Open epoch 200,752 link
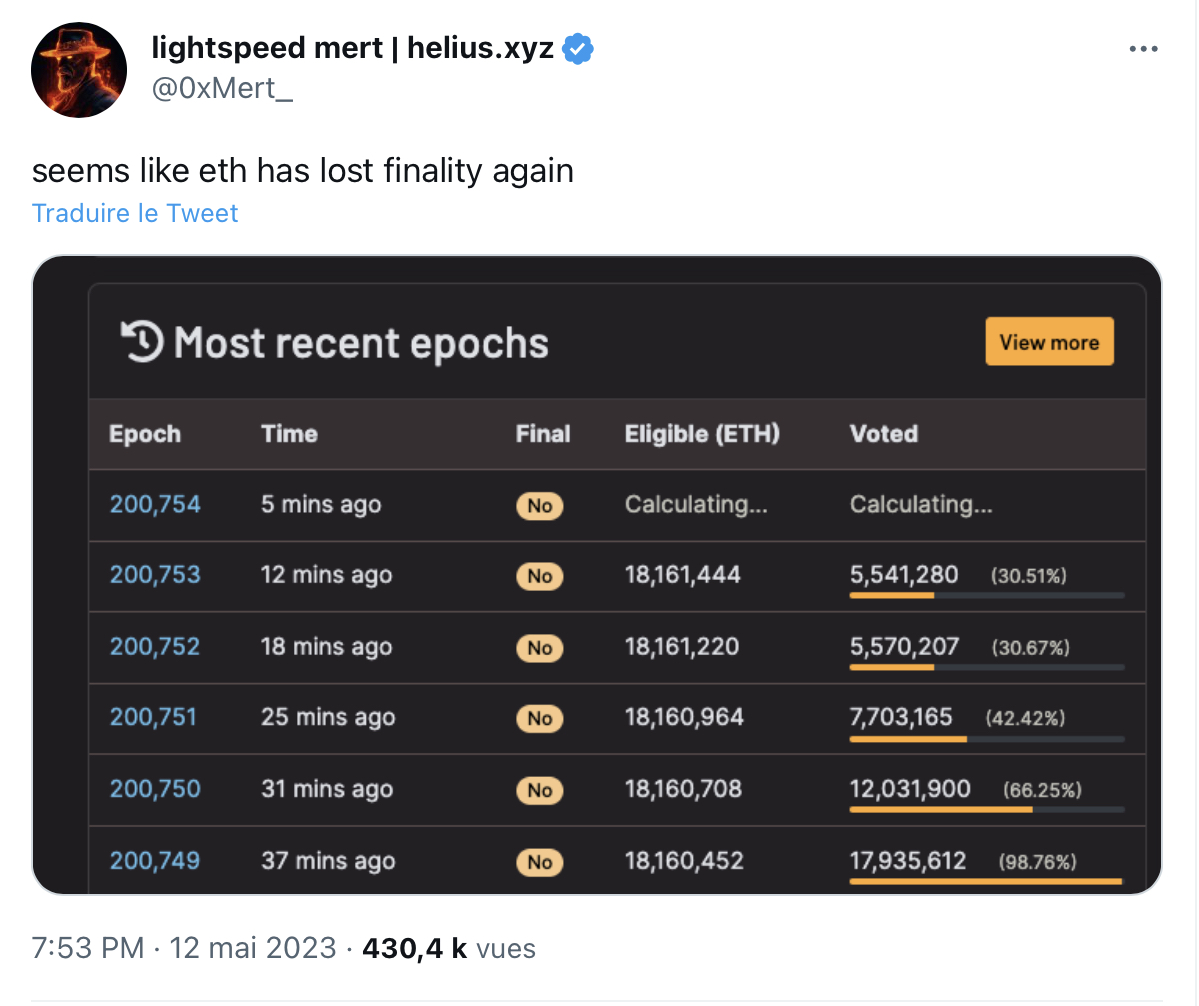Viewport: 1199px width, 1006px height. tap(154, 647)
